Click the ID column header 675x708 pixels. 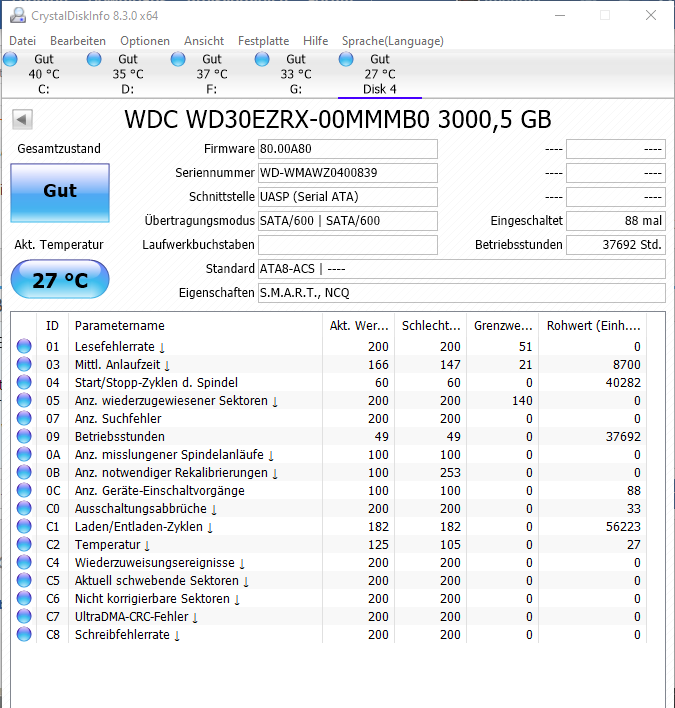pos(52,326)
